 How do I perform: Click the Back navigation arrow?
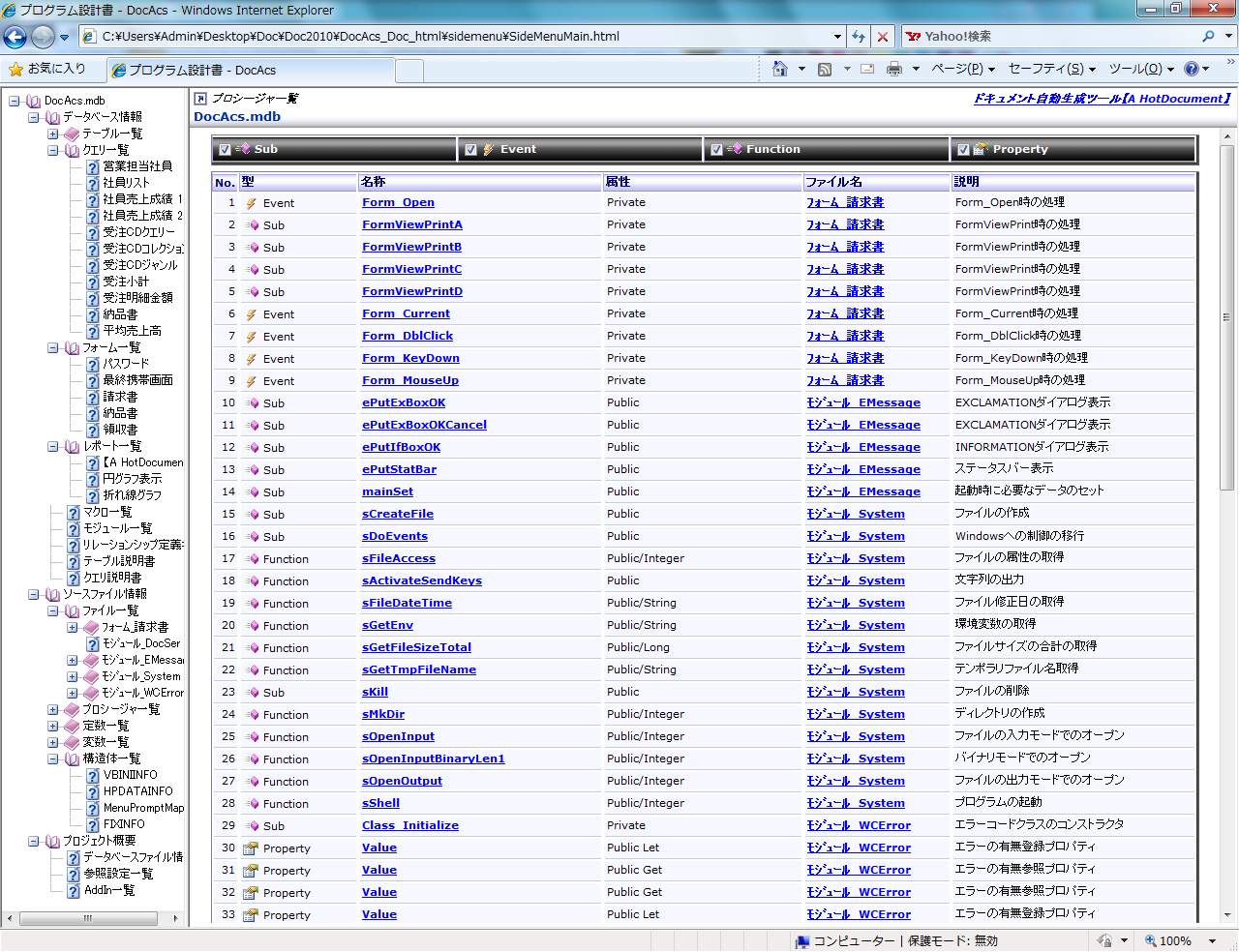click(x=15, y=37)
